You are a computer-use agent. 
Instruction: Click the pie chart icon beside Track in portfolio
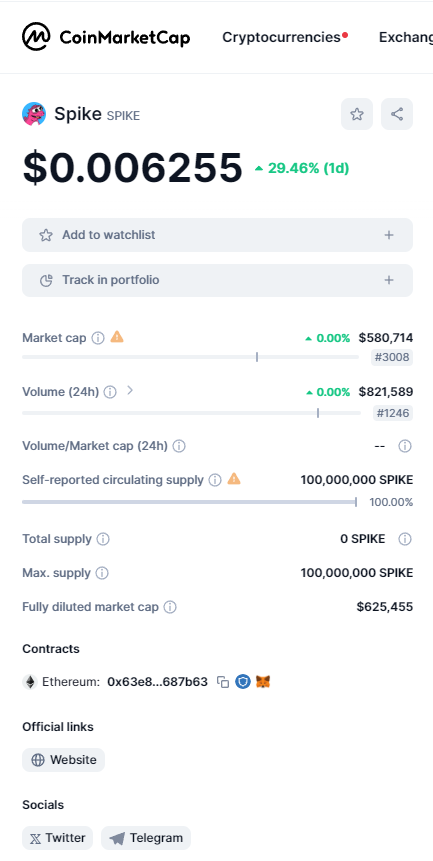(46, 281)
